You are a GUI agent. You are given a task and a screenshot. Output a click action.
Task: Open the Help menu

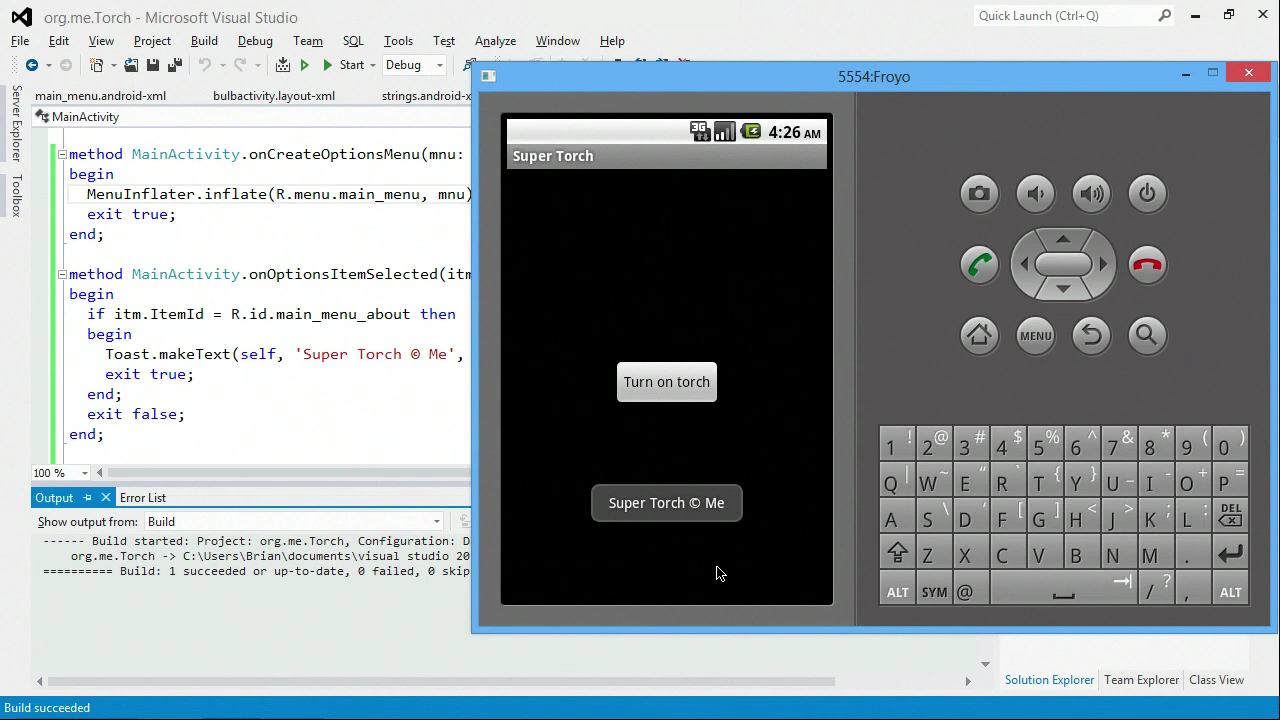point(612,41)
